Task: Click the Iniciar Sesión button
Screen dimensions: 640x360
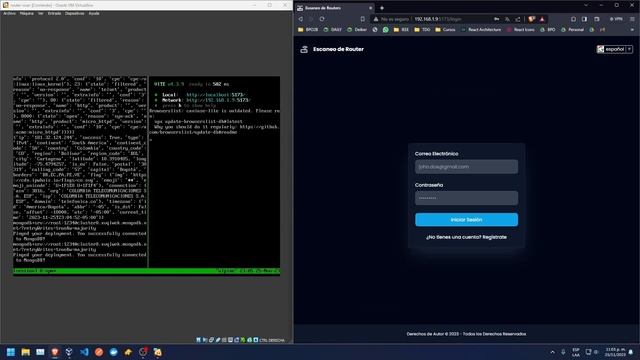Action: pyautogui.click(x=467, y=220)
